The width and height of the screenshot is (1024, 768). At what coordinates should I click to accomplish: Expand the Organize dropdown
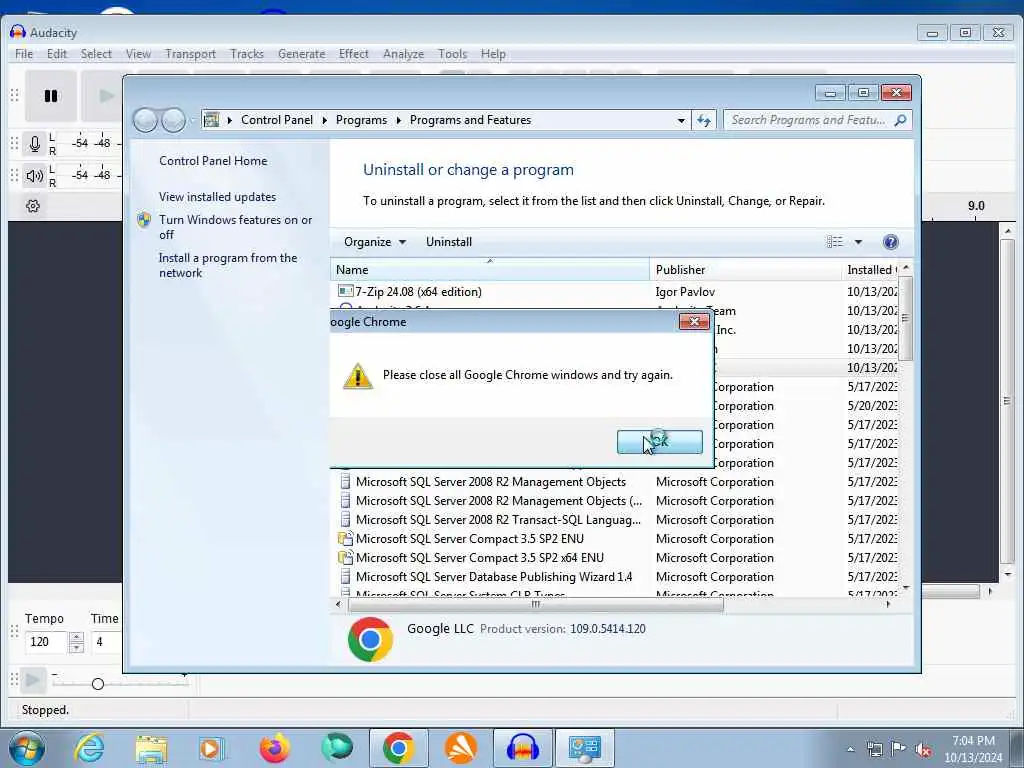click(x=375, y=242)
